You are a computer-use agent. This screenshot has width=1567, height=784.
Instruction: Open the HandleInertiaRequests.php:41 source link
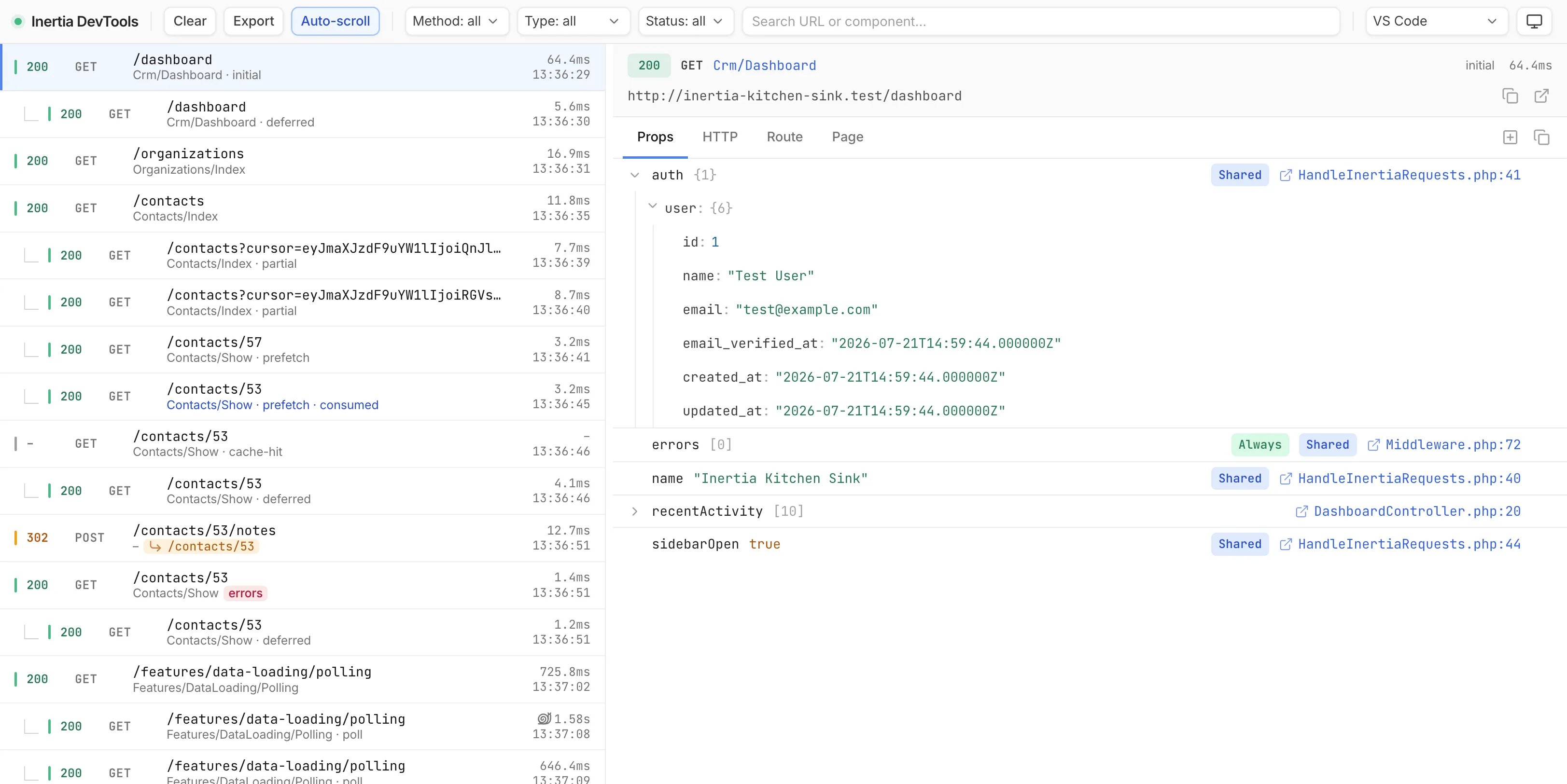(x=1410, y=175)
